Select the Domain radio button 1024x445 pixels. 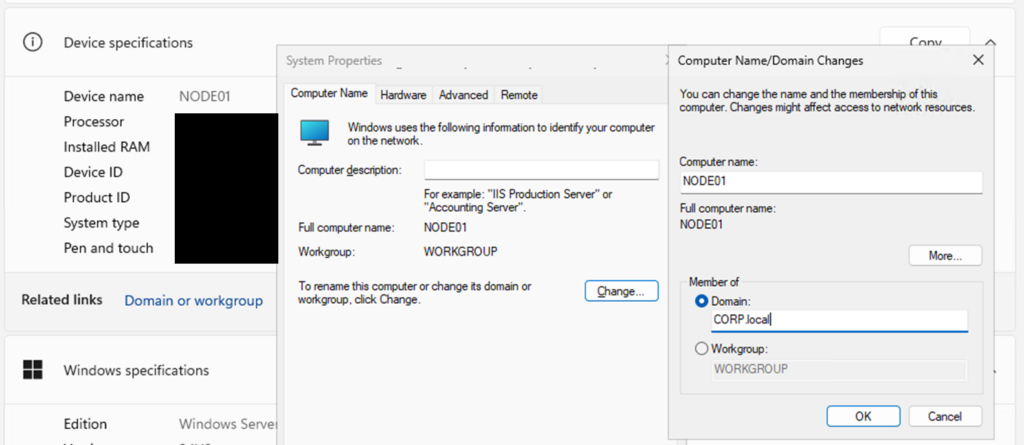click(701, 301)
